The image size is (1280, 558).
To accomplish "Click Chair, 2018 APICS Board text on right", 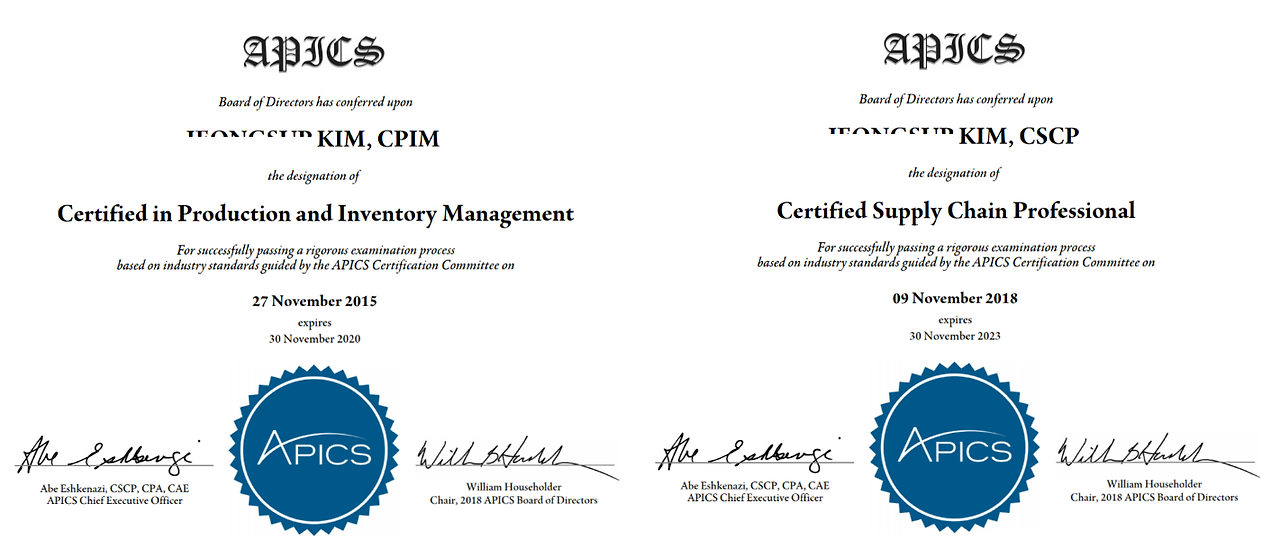I will coord(1154,498).
